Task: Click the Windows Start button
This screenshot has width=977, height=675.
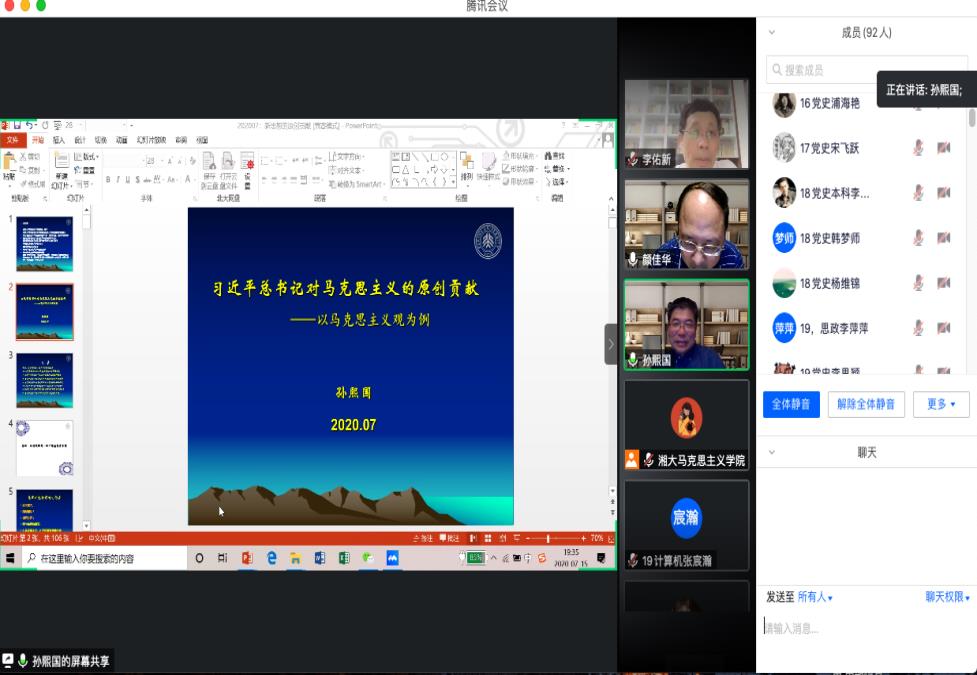Action: (10, 558)
